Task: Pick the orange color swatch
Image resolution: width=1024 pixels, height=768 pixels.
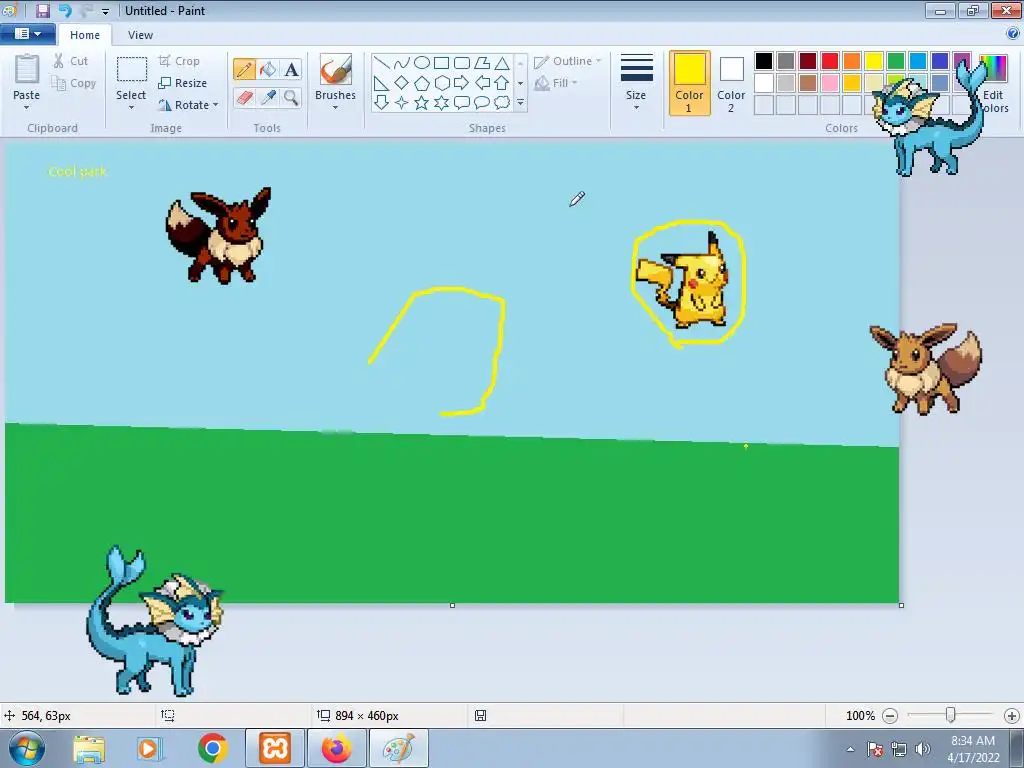Action: (x=852, y=61)
